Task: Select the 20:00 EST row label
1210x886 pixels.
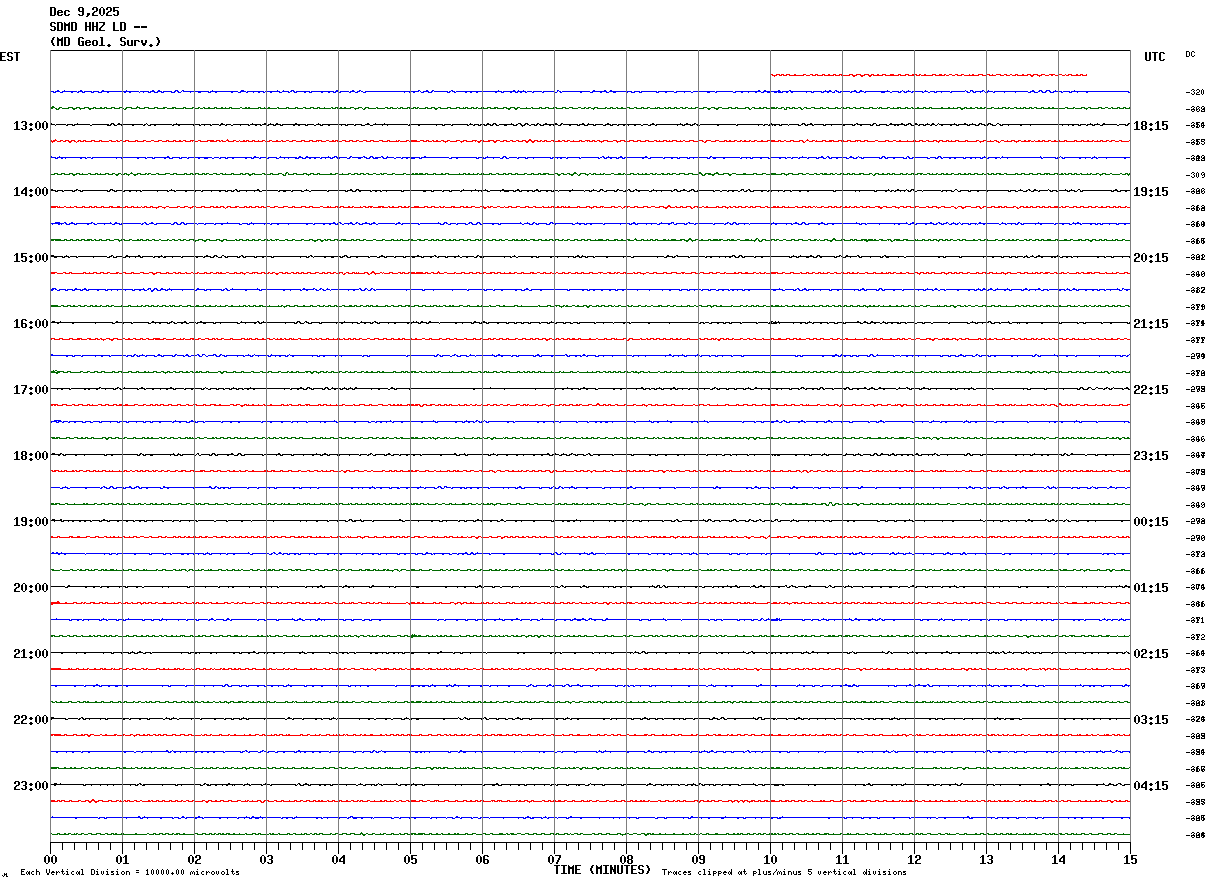Action: 31,588
